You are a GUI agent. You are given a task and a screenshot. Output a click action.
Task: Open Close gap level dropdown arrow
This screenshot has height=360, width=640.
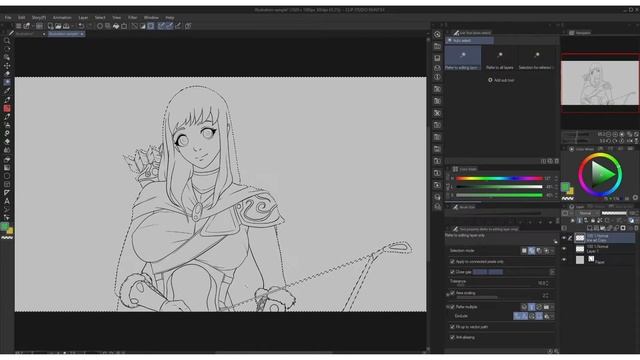[x=552, y=272]
